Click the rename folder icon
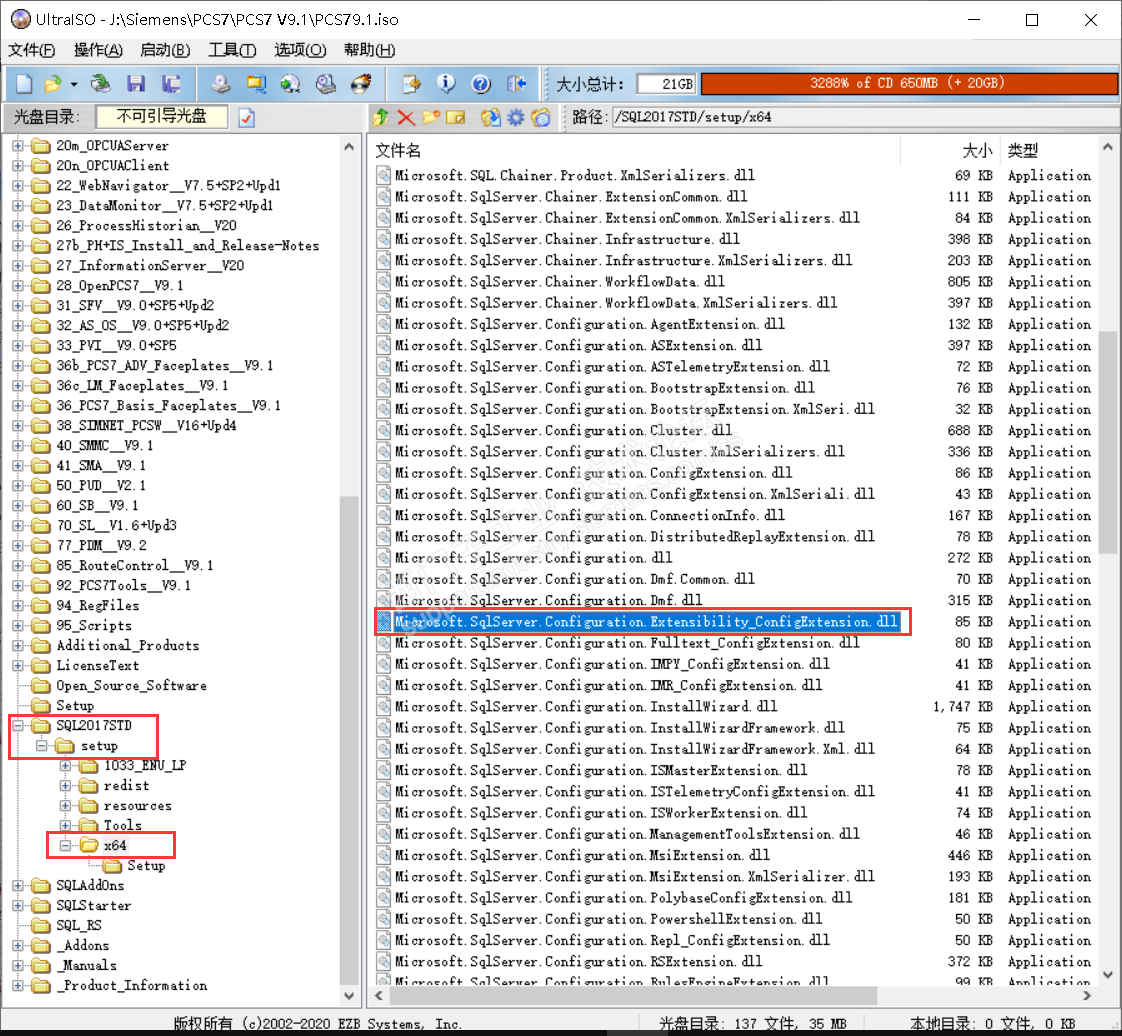This screenshot has height=1036, width=1122. pyautogui.click(x=456, y=117)
